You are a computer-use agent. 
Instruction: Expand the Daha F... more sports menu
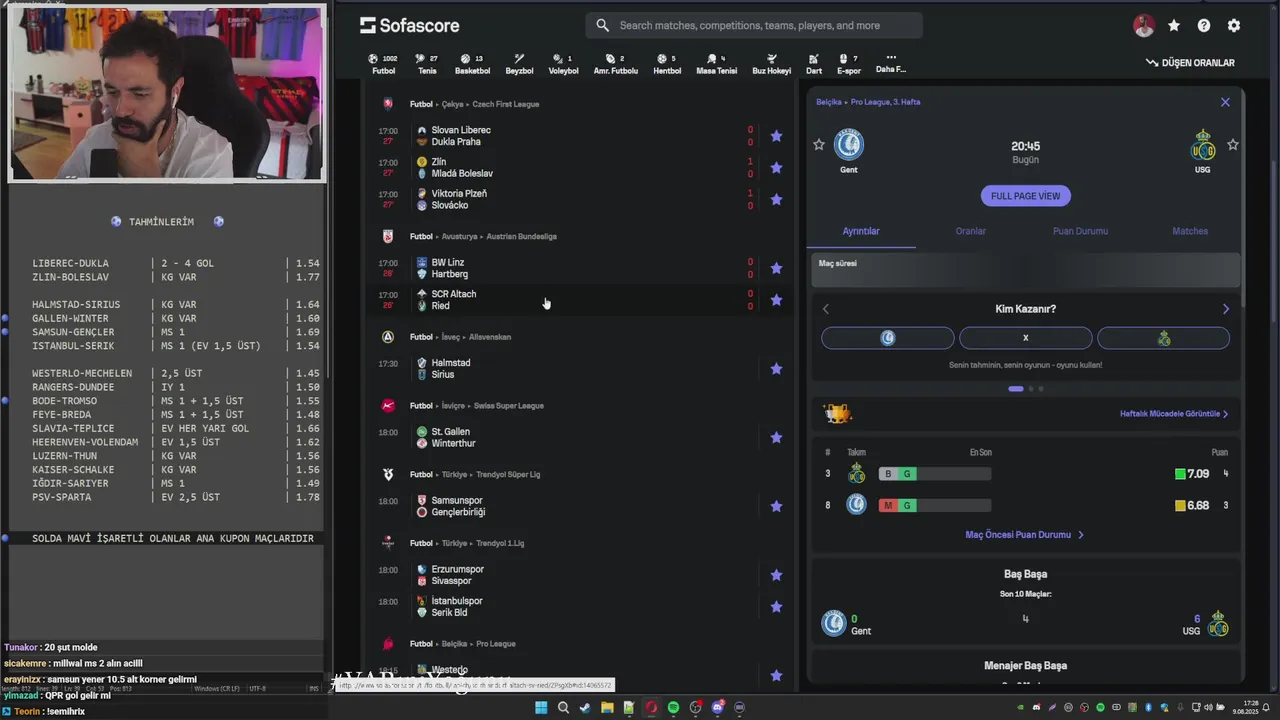tap(890, 64)
